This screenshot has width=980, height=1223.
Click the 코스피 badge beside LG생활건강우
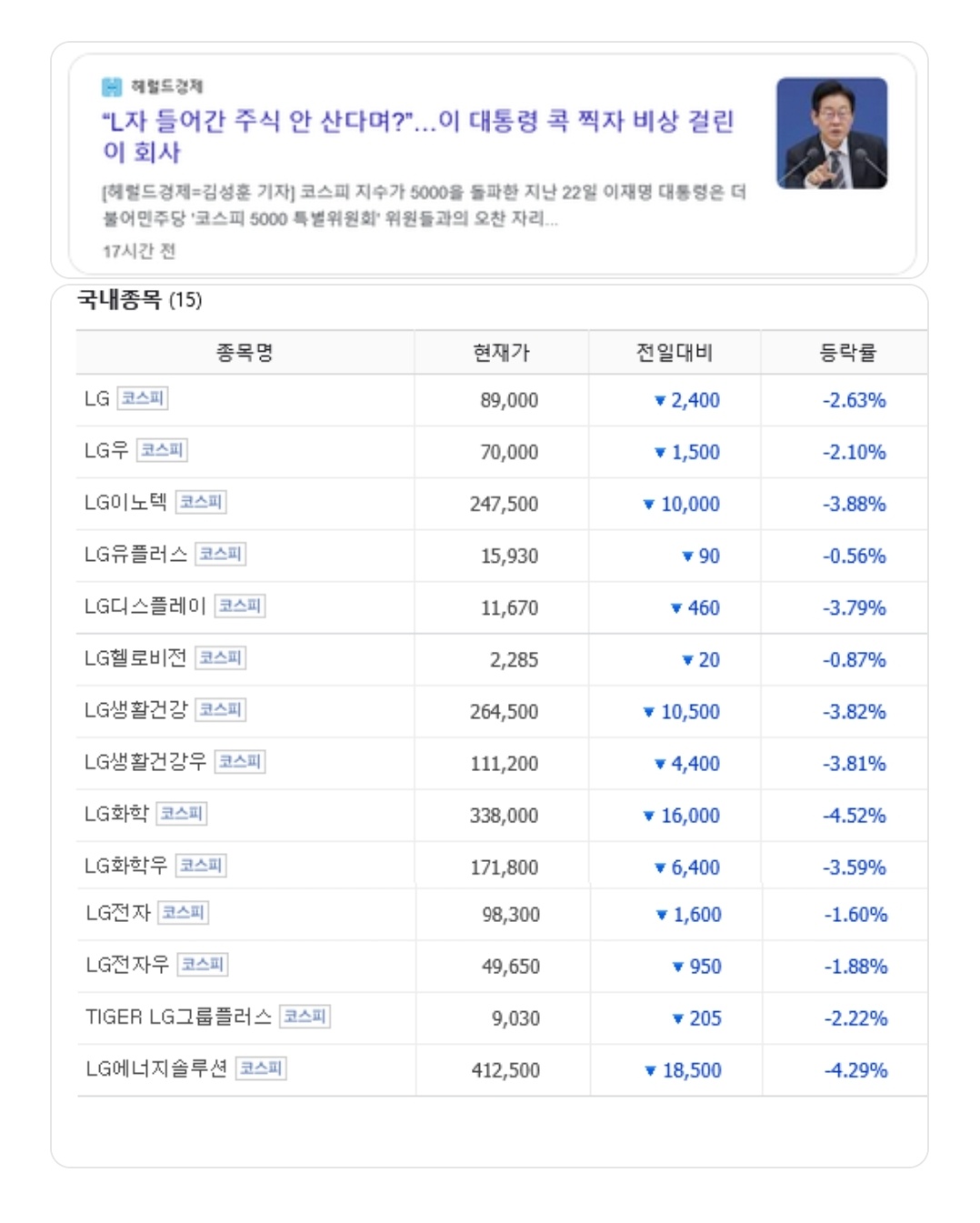tap(240, 761)
